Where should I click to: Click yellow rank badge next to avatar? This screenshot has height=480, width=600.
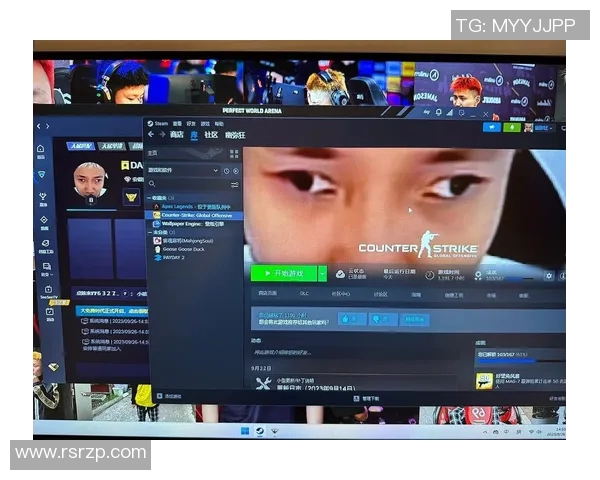click(x=131, y=198)
